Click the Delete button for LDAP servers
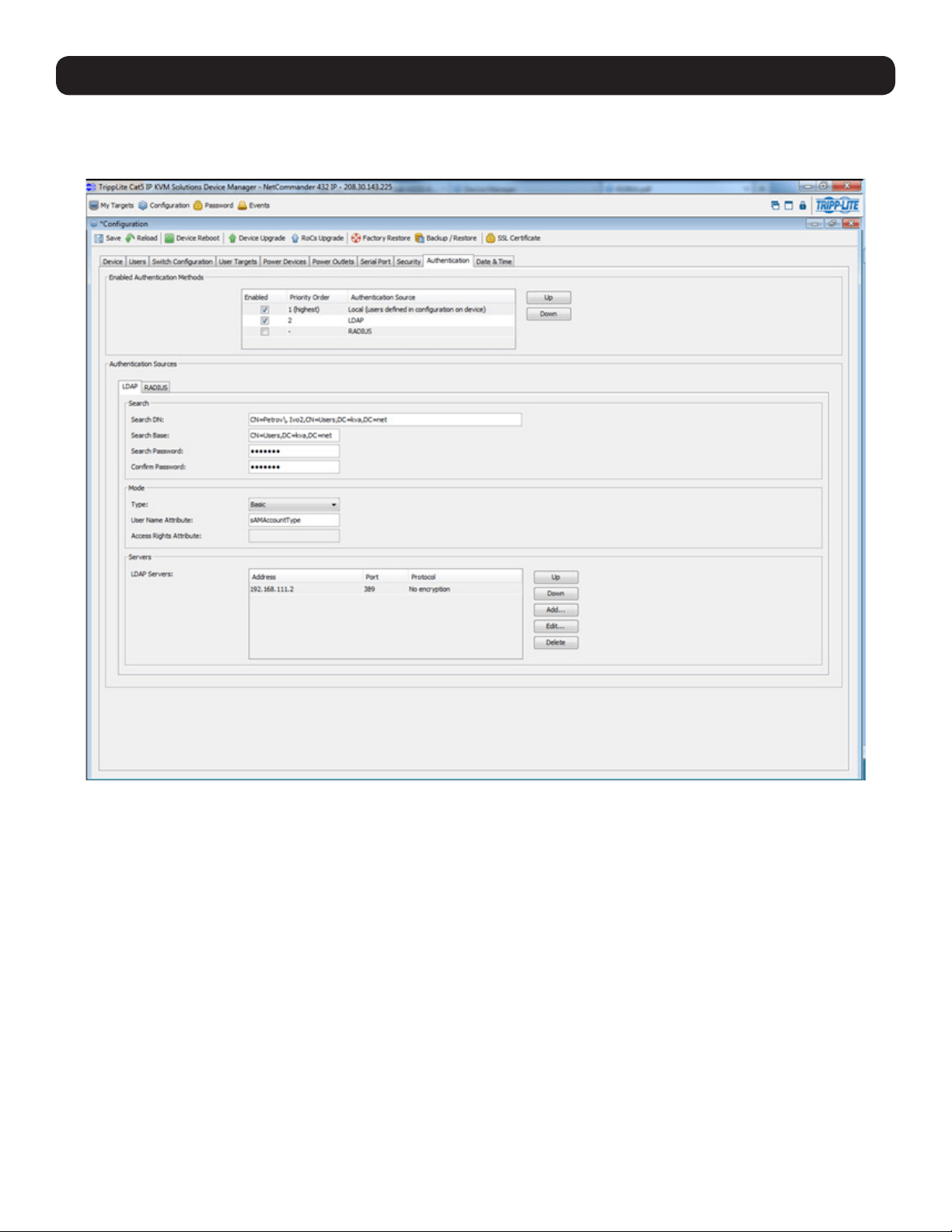 556,643
